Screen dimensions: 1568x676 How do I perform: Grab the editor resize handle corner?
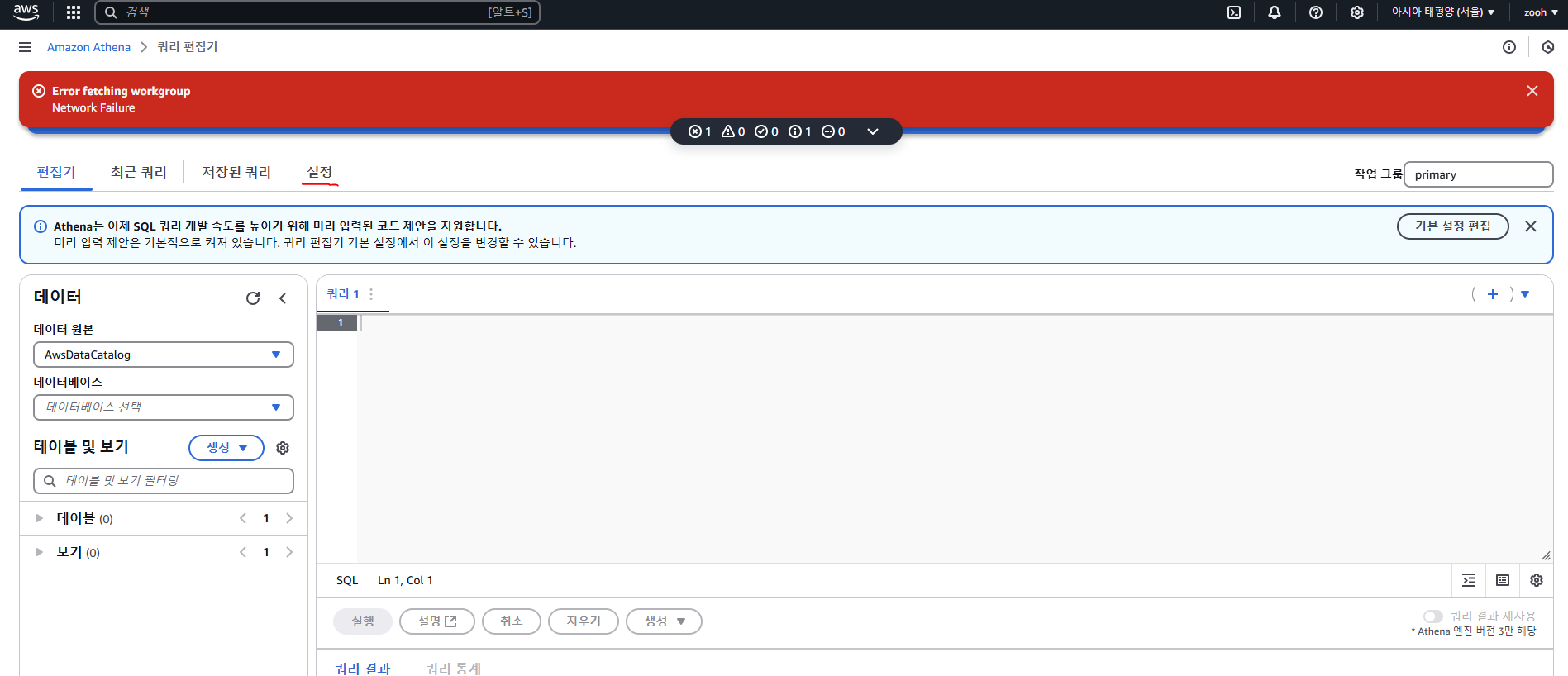pyautogui.click(x=1546, y=556)
